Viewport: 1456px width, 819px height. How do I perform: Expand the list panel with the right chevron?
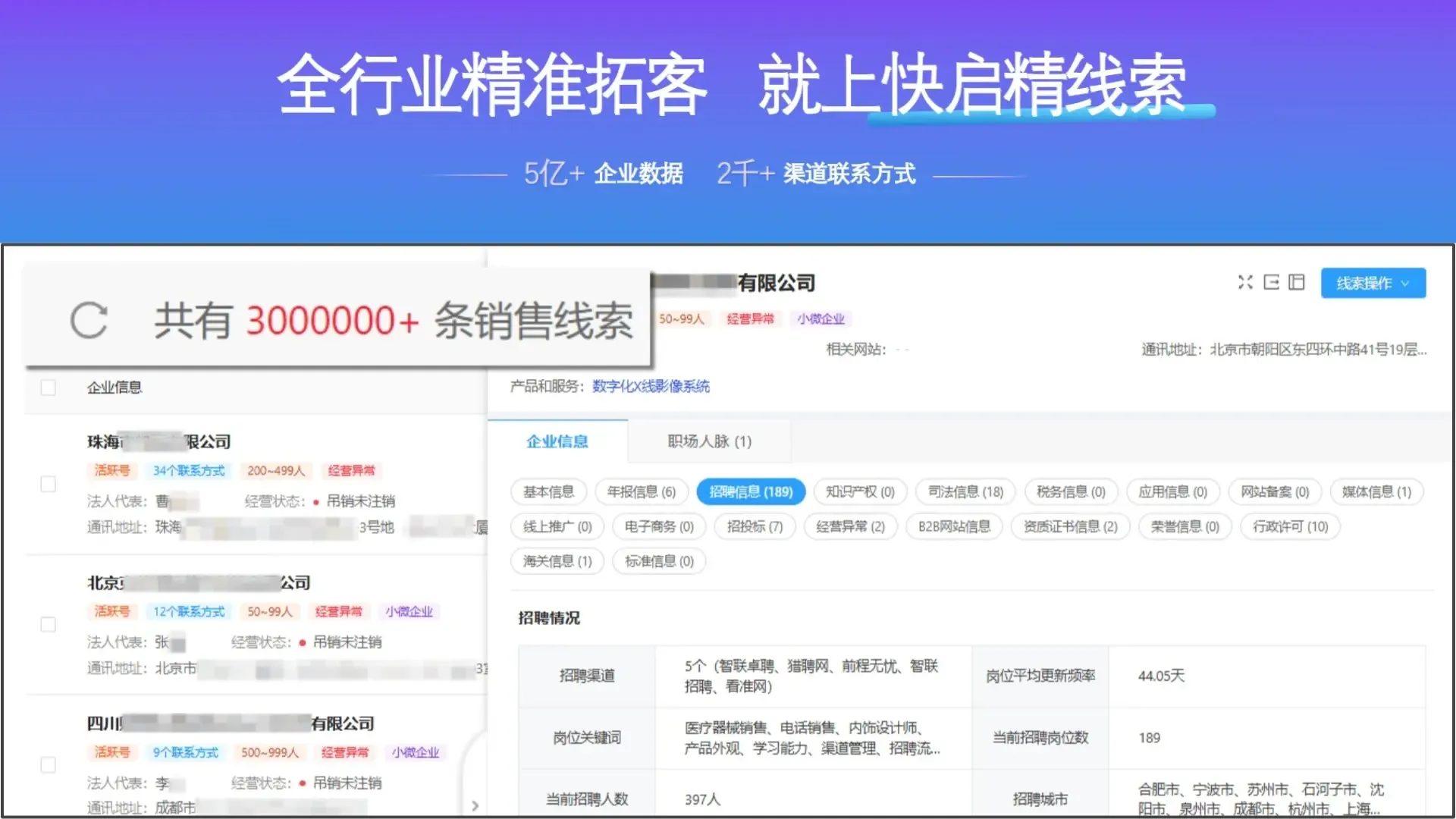click(475, 805)
